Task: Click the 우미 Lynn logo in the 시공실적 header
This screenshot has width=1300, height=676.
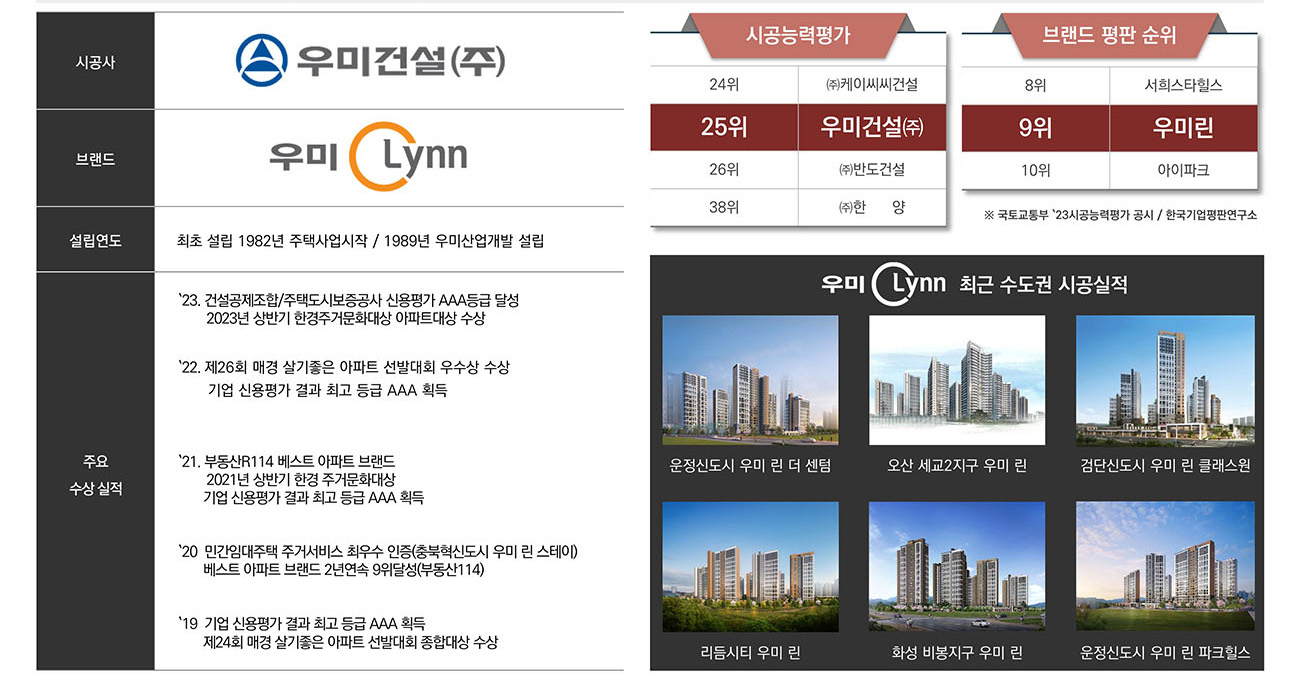Action: tap(883, 284)
